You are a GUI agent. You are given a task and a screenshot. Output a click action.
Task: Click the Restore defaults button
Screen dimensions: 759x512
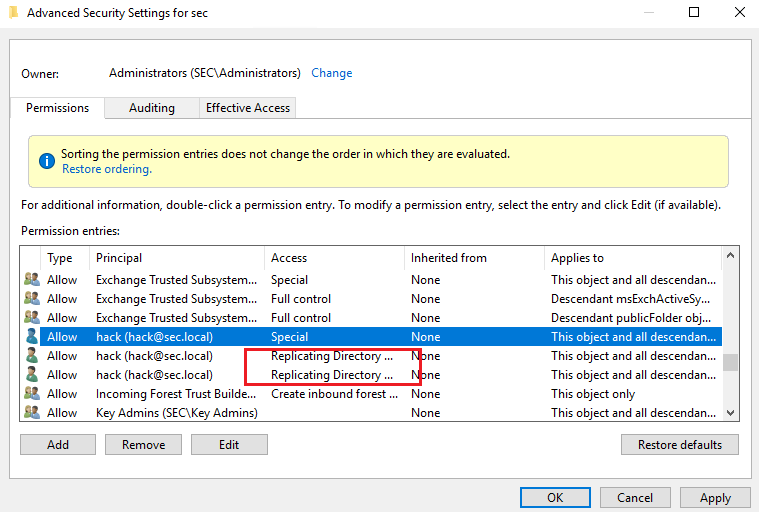click(679, 444)
